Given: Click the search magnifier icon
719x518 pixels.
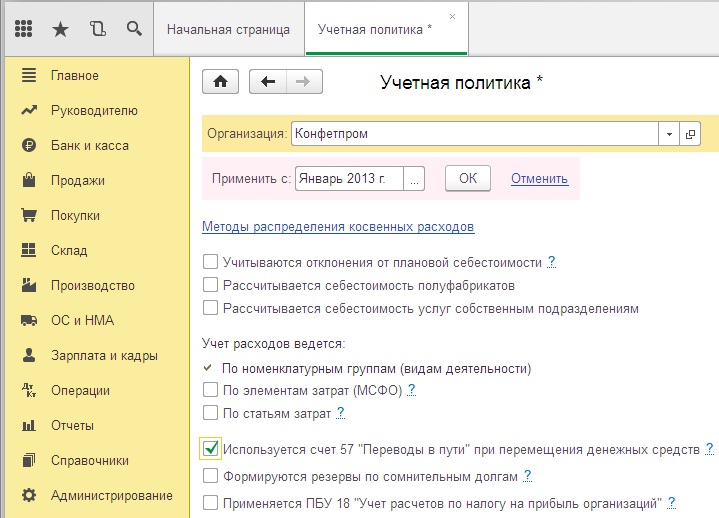Looking at the screenshot, I should (x=134, y=29).
